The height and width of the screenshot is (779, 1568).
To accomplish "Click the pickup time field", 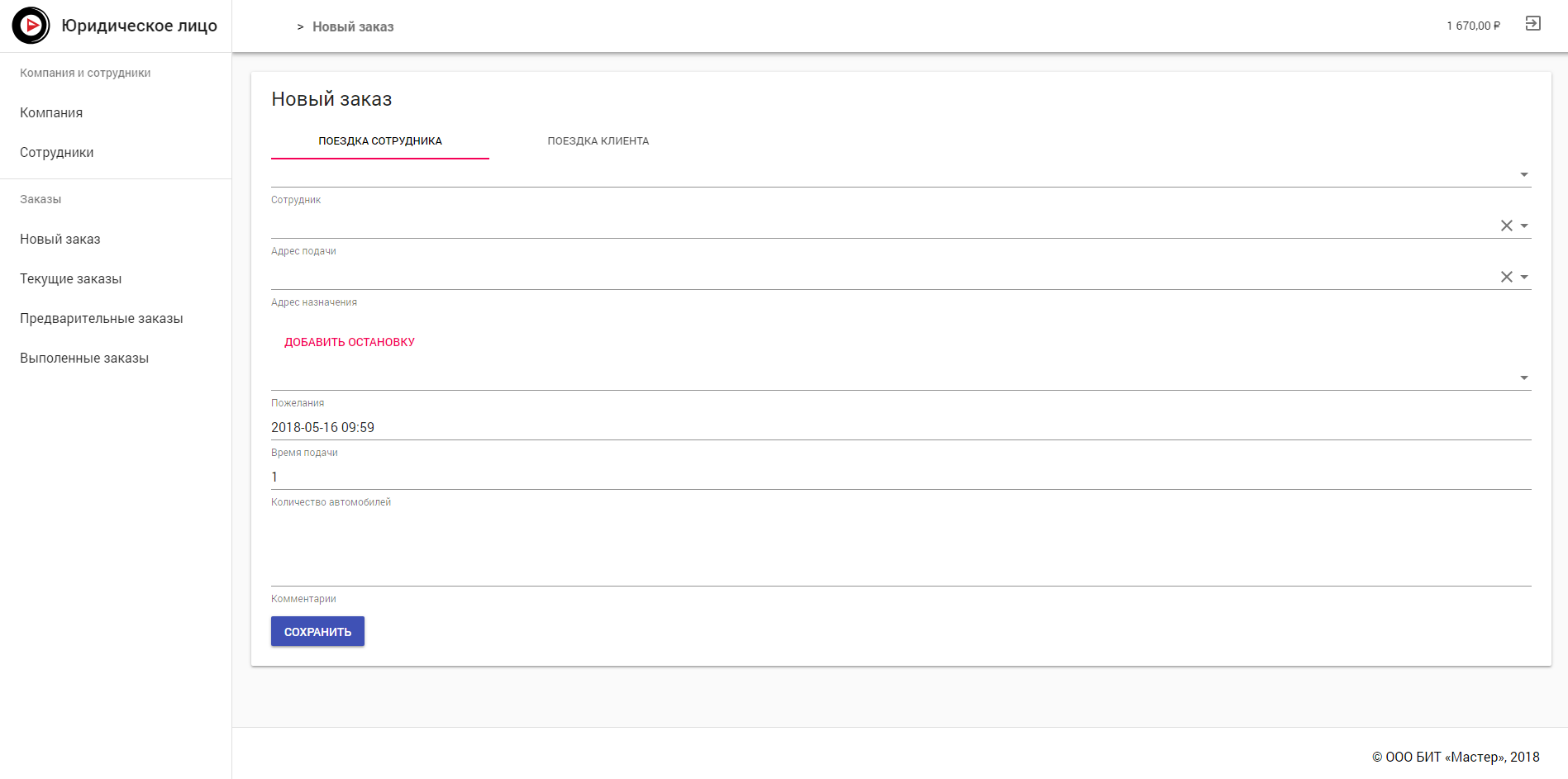I will tap(899, 427).
